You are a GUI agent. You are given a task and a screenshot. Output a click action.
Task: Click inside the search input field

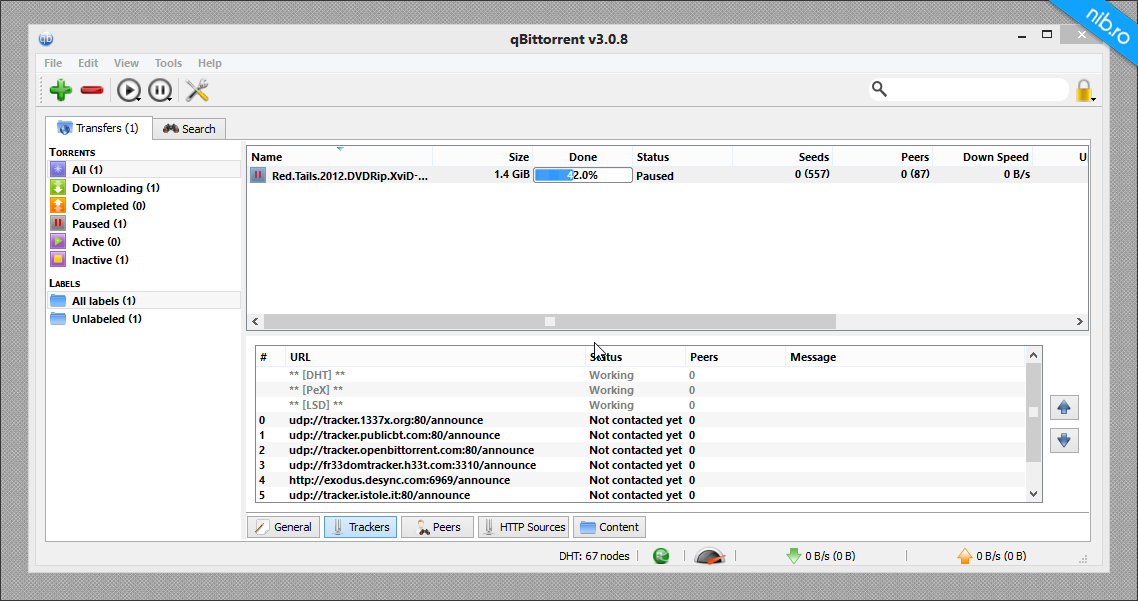978,90
